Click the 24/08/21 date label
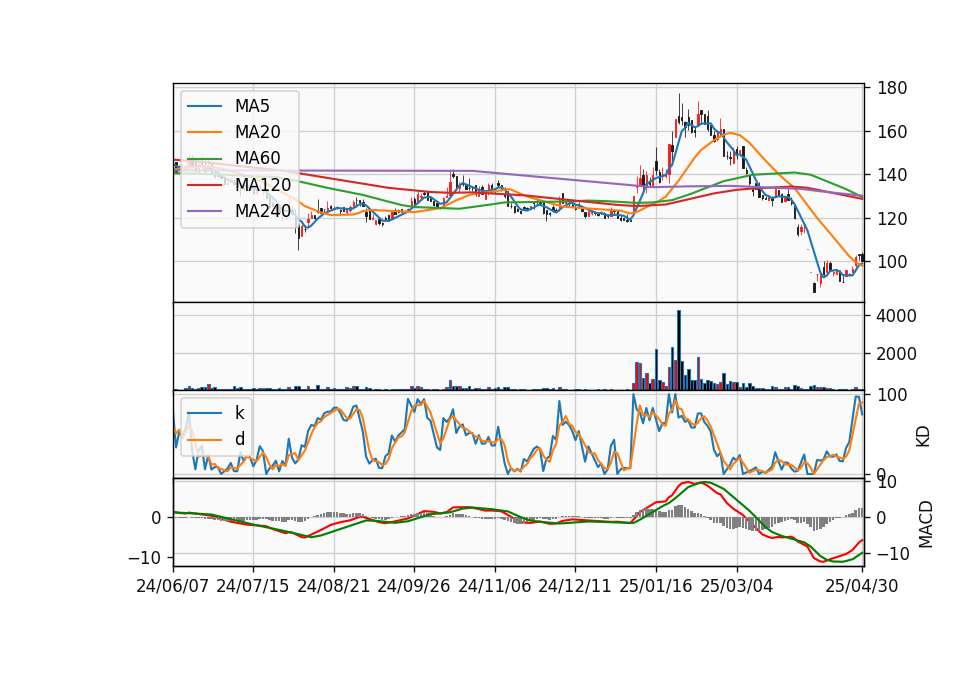 coord(334,586)
